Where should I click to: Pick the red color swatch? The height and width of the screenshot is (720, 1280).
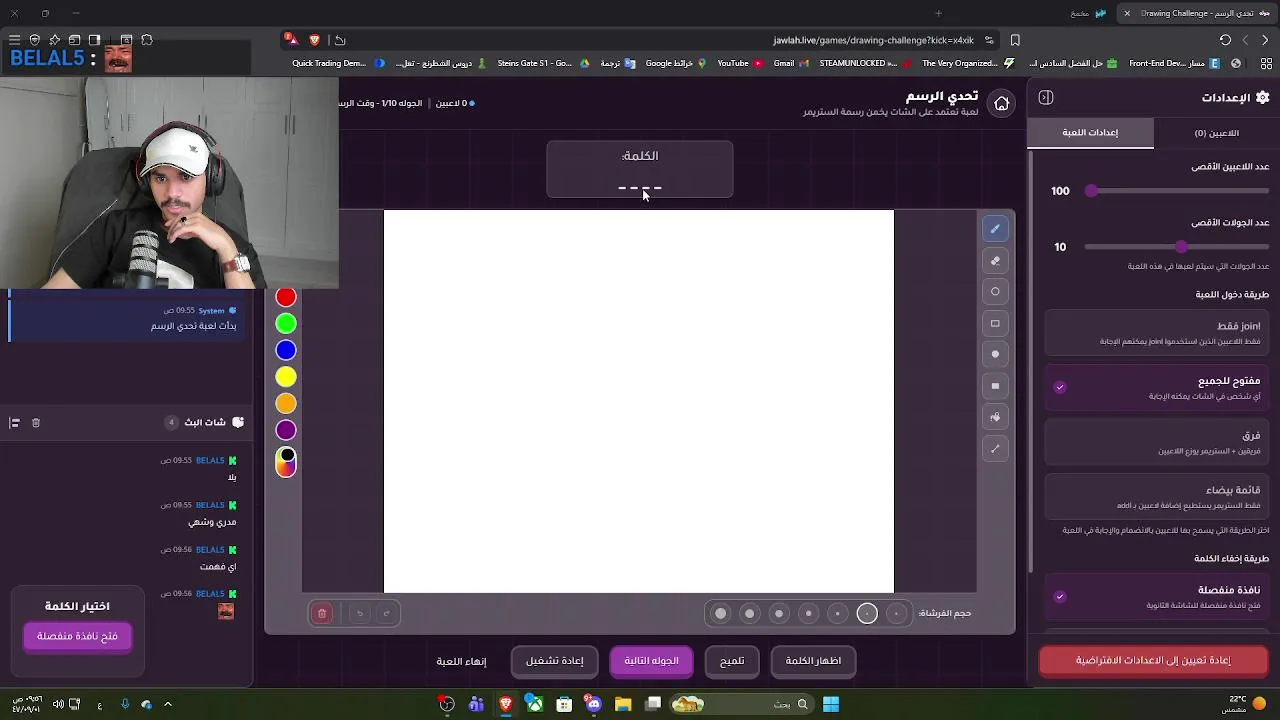[x=286, y=297]
